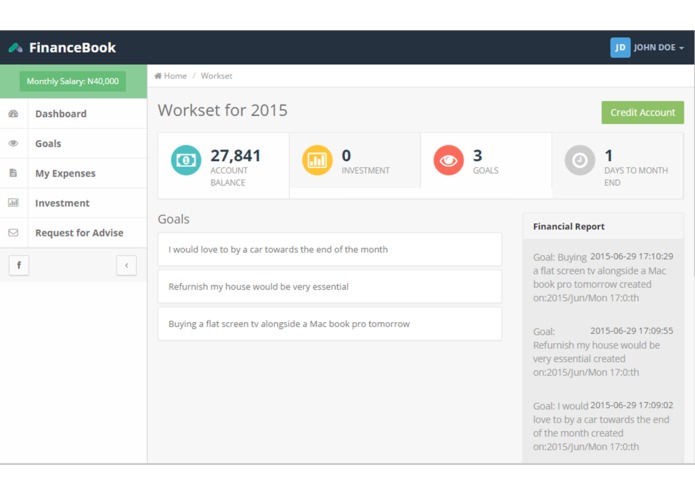695x494 pixels.
Task: Open Request for Advise
Action: 74,233
